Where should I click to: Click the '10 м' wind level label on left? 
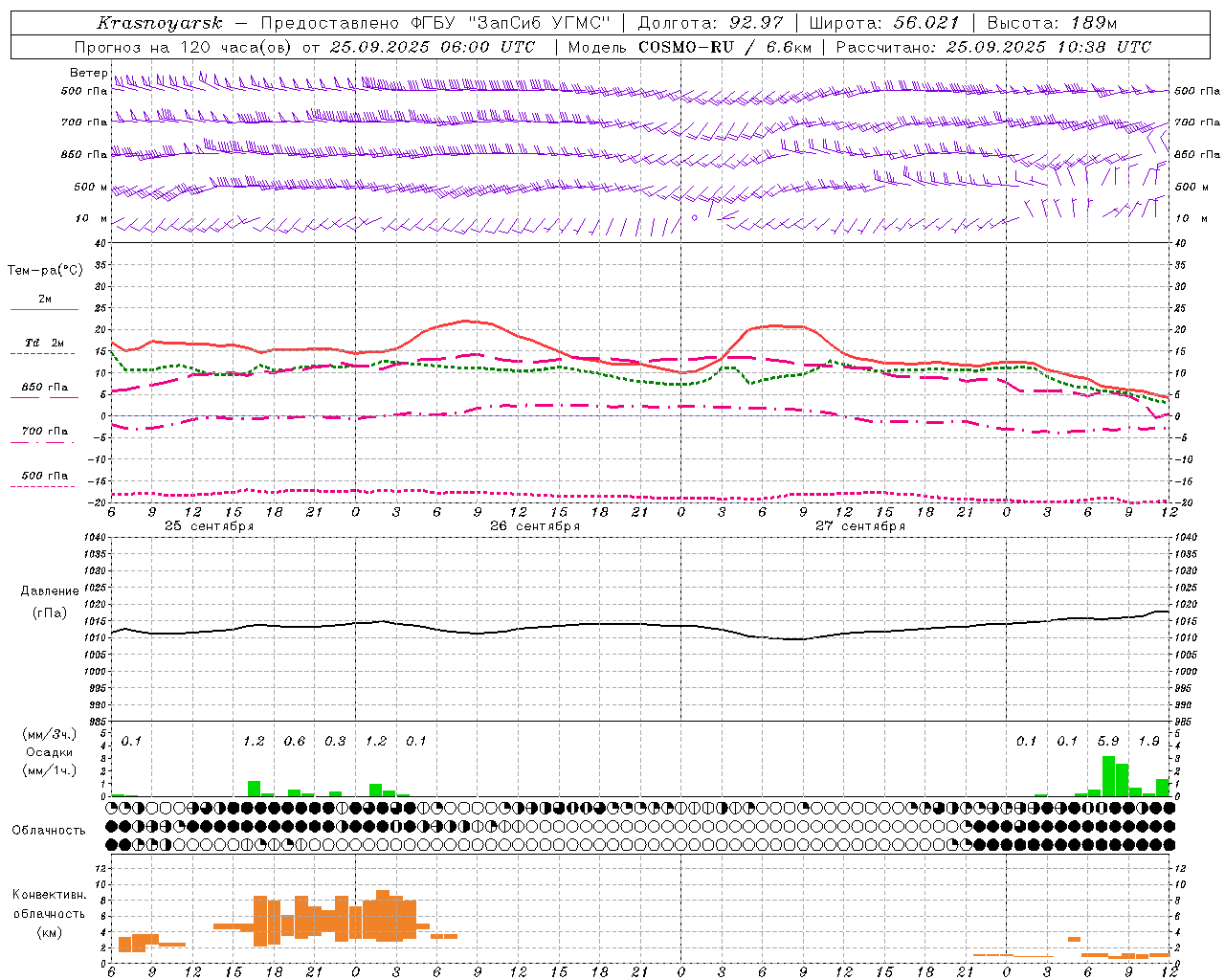click(x=92, y=218)
